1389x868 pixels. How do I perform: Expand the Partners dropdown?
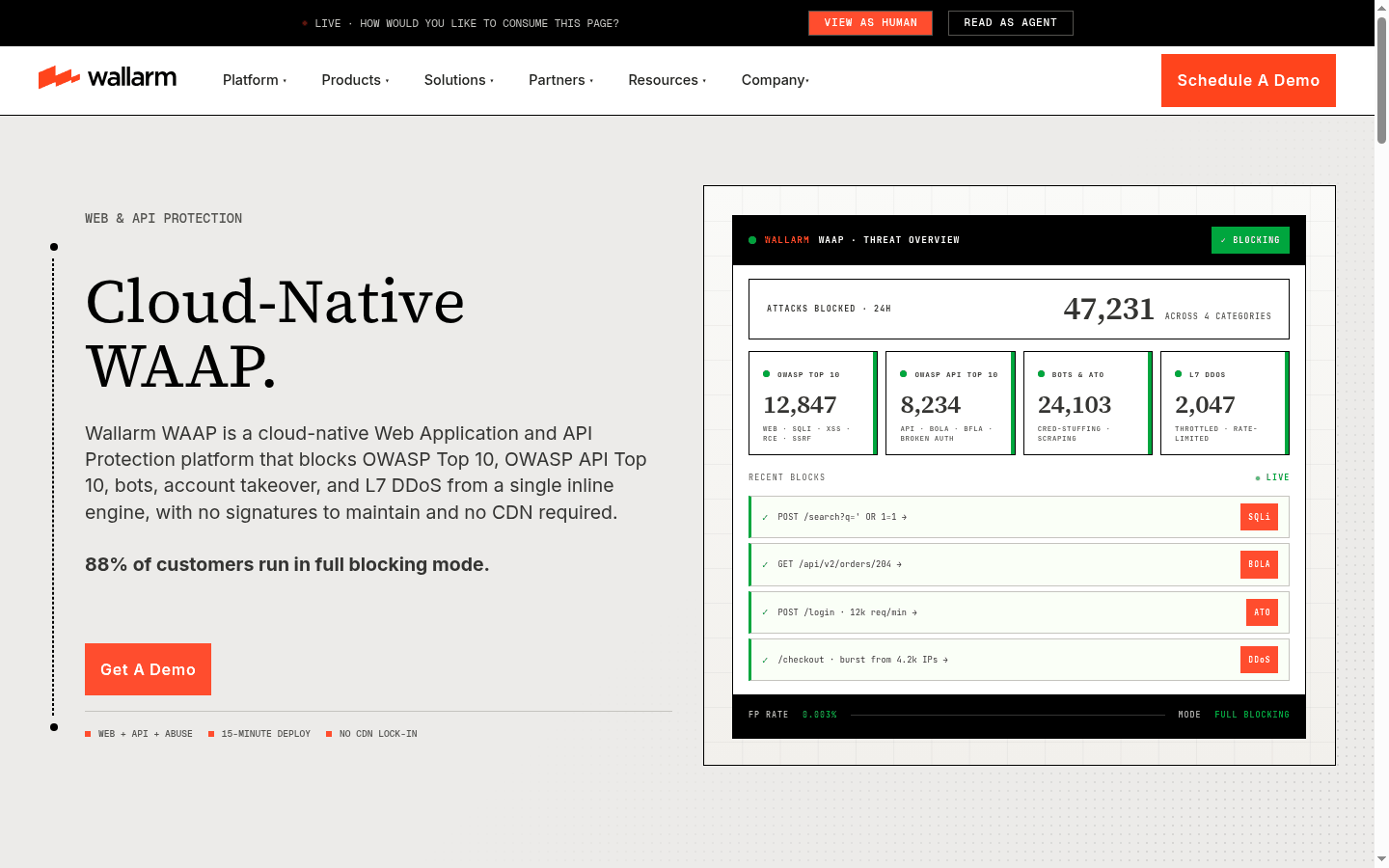561,80
